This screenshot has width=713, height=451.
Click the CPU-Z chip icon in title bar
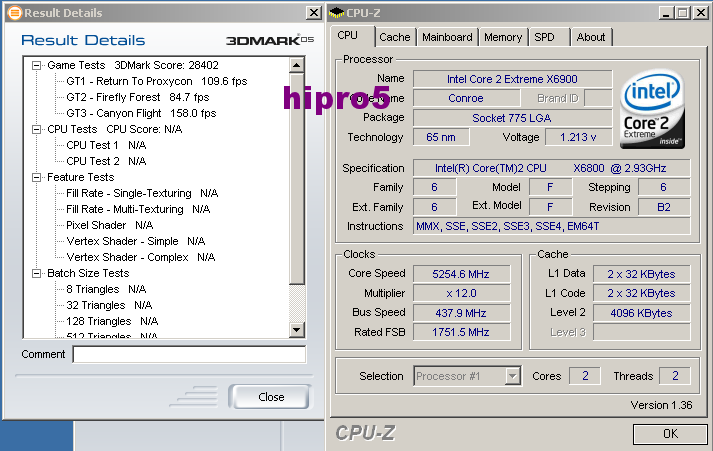tap(336, 13)
